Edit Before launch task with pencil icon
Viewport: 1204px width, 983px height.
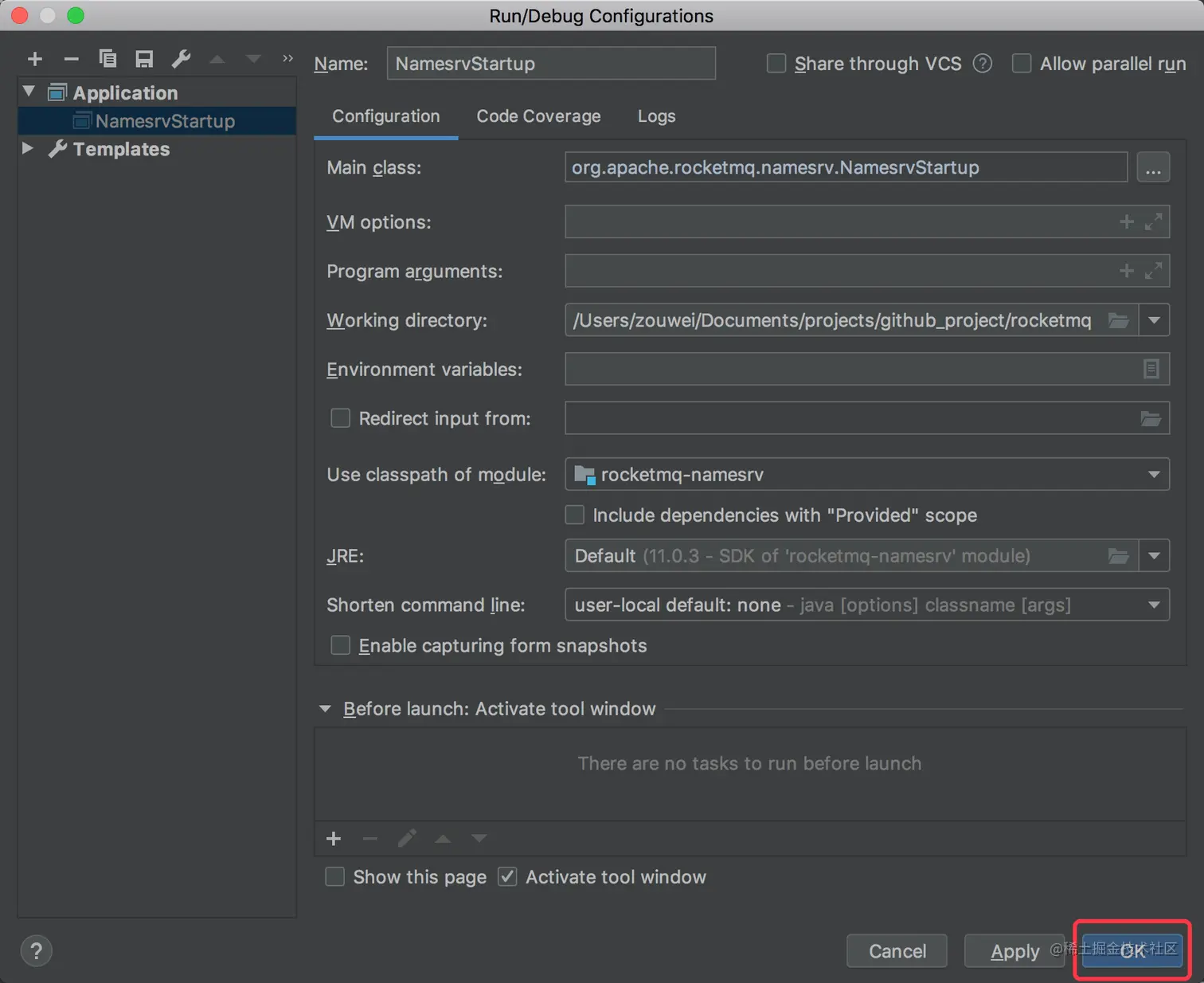pos(407,838)
